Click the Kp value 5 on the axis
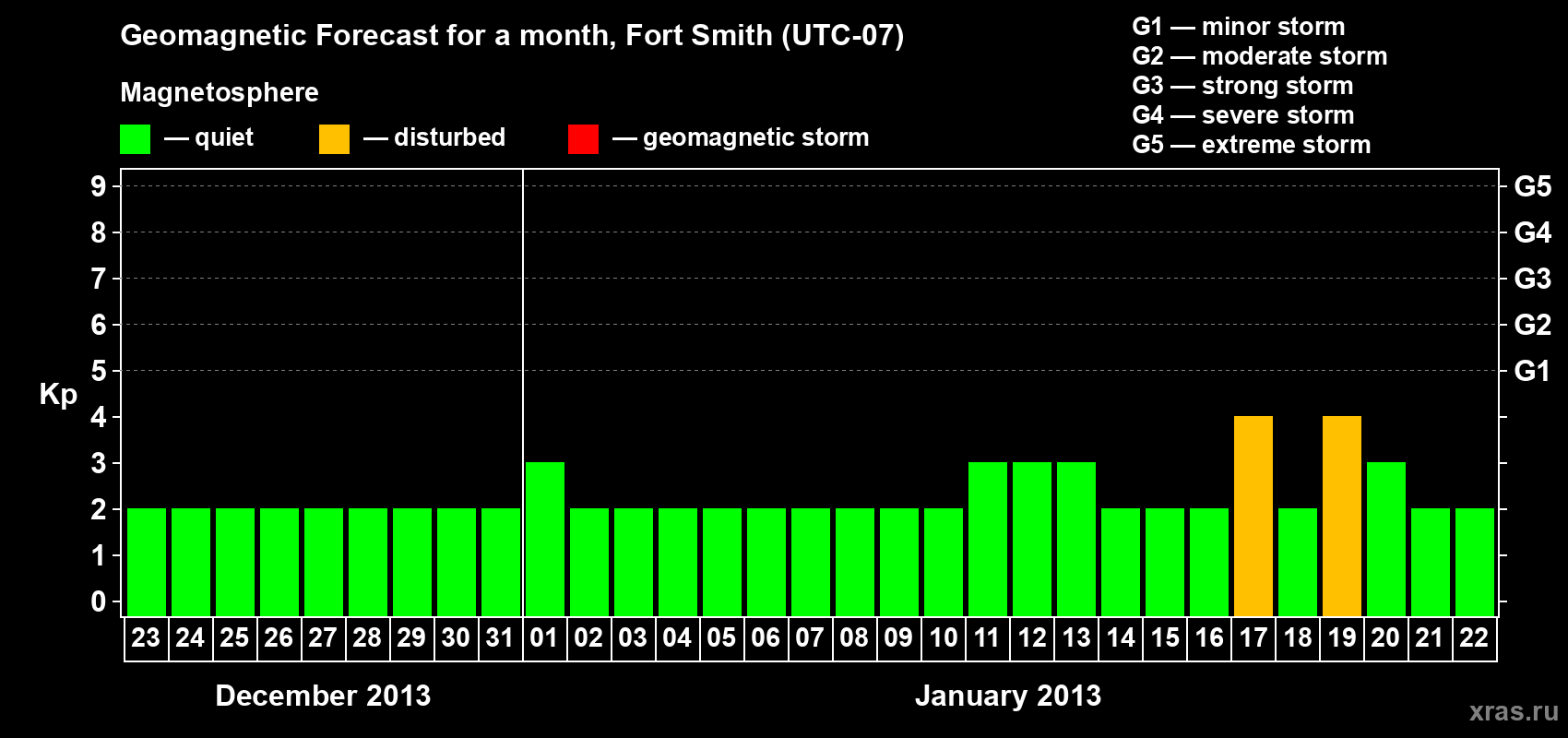This screenshot has height=738, width=1568. (99, 371)
